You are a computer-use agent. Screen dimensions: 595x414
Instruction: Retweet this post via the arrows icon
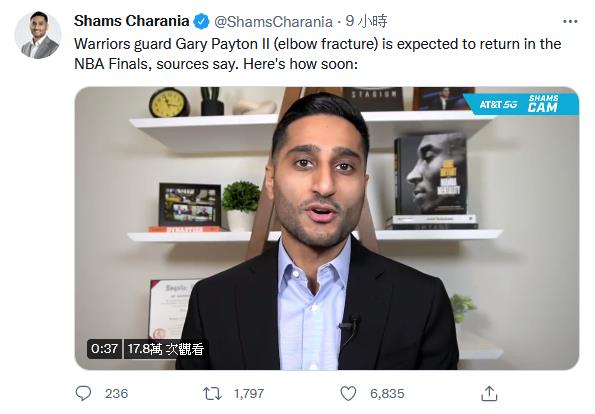(212, 394)
